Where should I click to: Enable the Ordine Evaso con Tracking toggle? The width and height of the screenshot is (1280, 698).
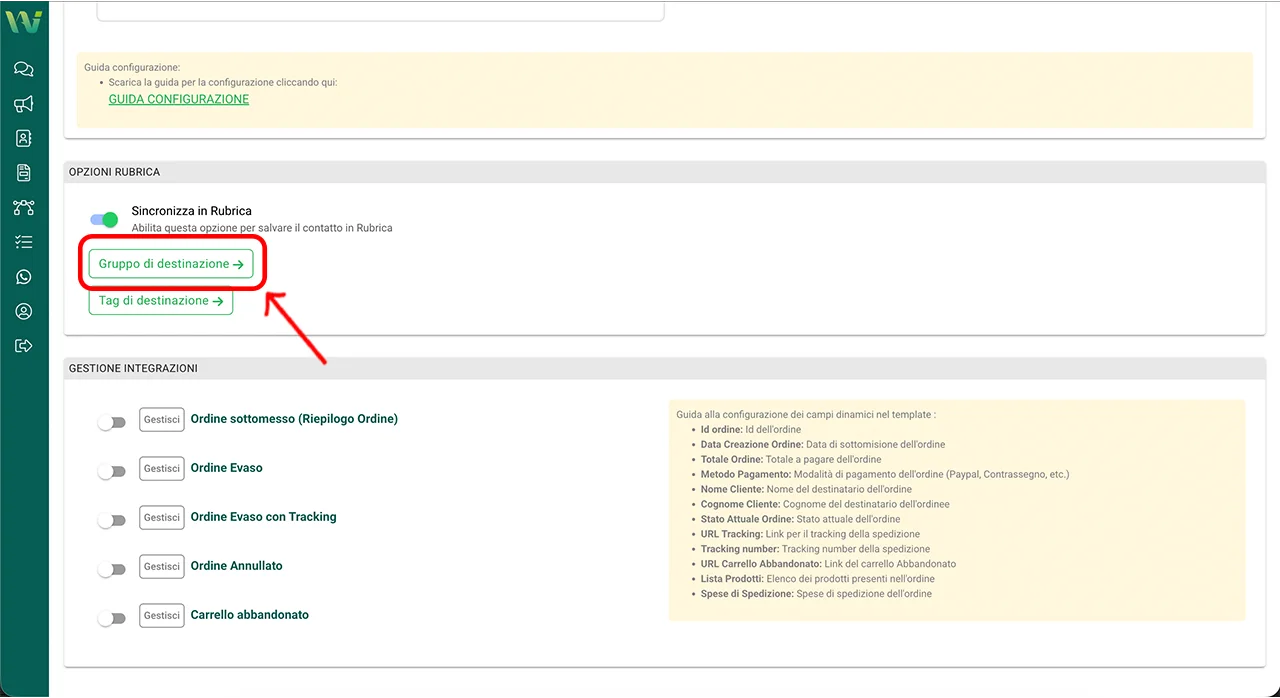(x=111, y=521)
